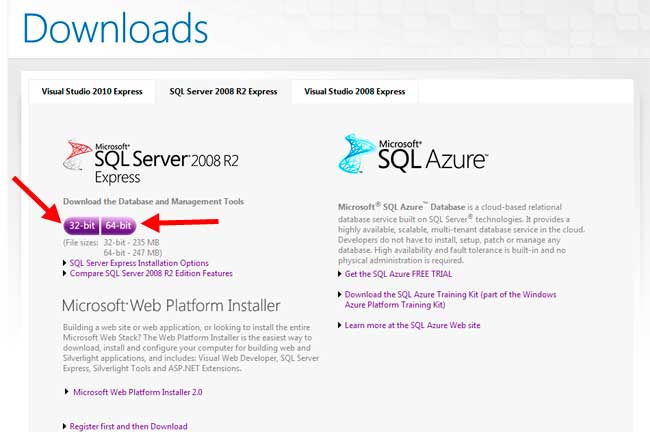
Task: Click the Microsoft SQL Azure Database bold text
Action: tap(401, 207)
